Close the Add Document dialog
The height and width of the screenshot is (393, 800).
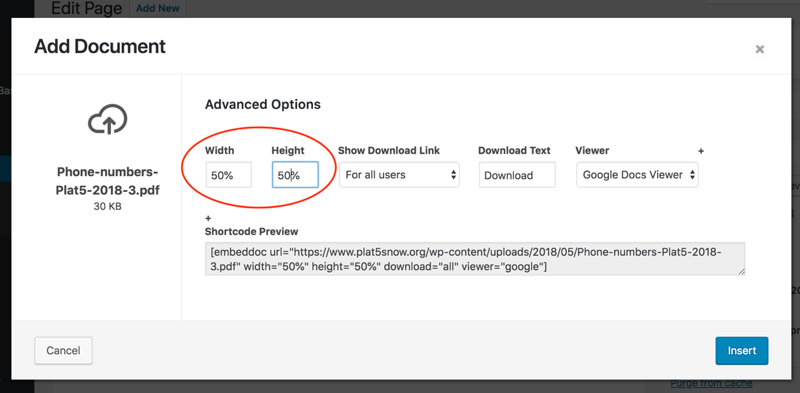[760, 49]
